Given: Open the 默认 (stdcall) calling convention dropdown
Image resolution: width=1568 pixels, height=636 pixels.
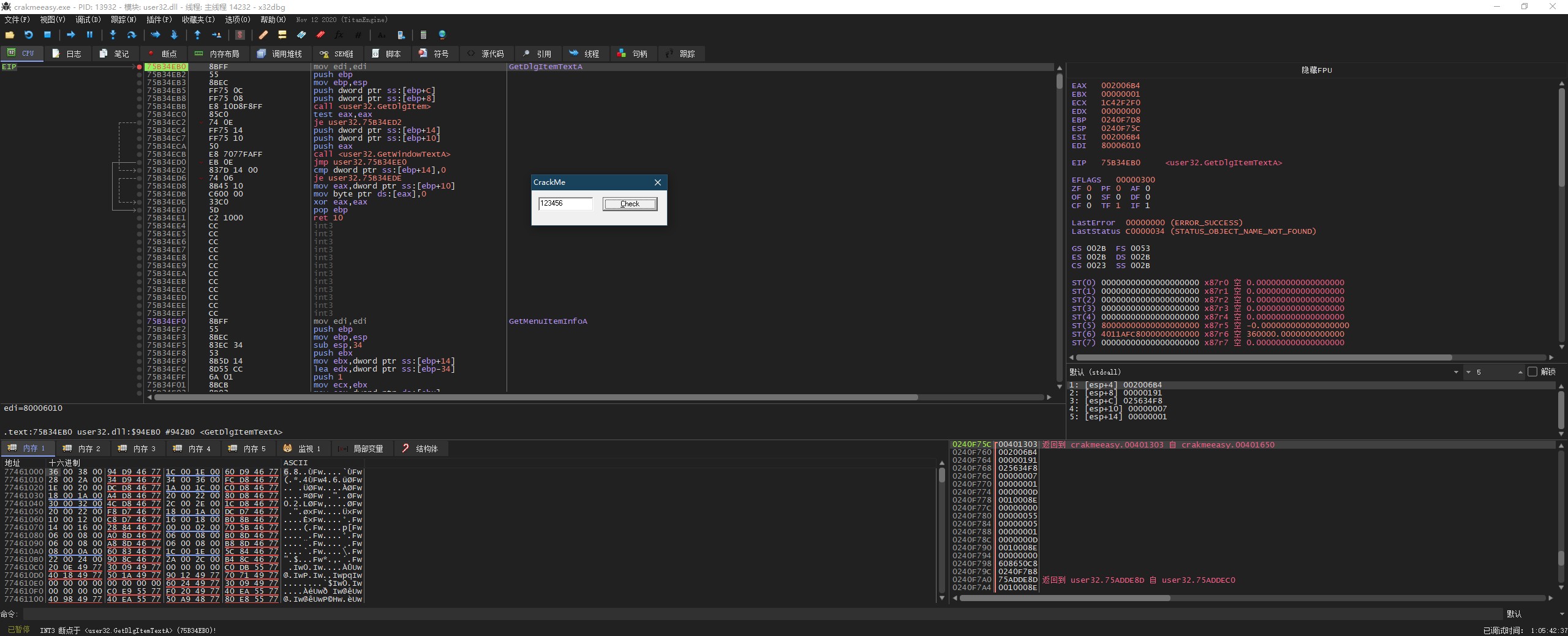Looking at the screenshot, I should coord(1455,372).
